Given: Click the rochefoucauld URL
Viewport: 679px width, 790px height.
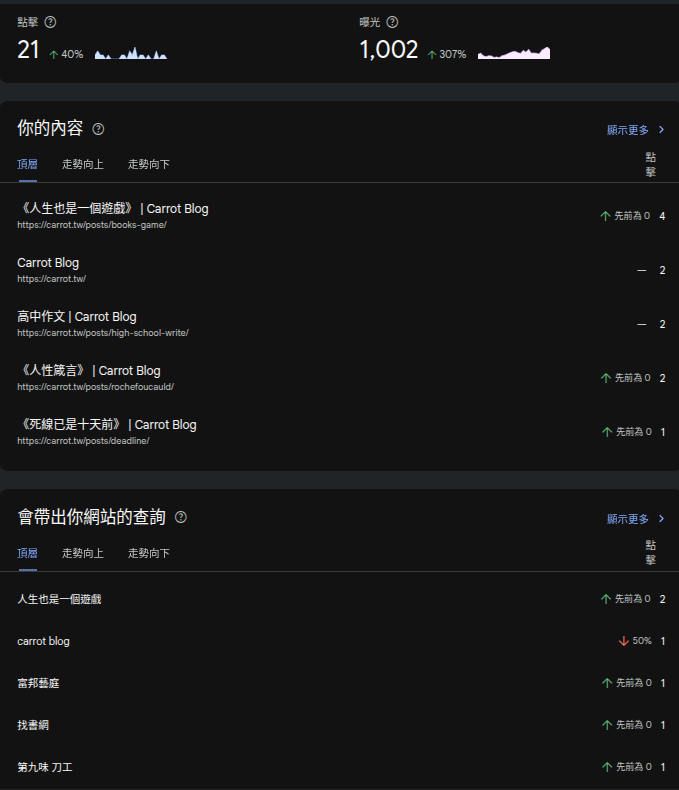Looking at the screenshot, I should 95,387.
